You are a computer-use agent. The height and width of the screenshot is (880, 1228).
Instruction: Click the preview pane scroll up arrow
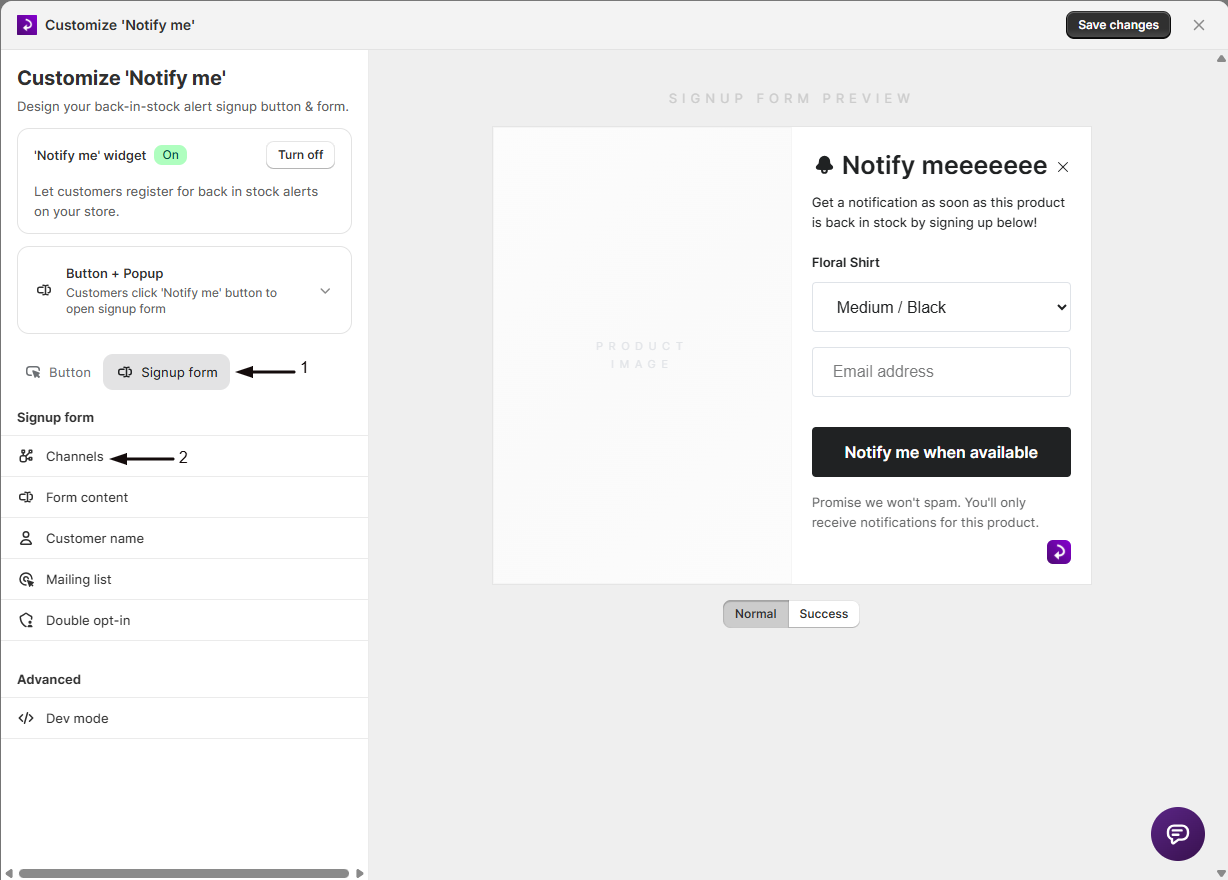(x=1221, y=58)
